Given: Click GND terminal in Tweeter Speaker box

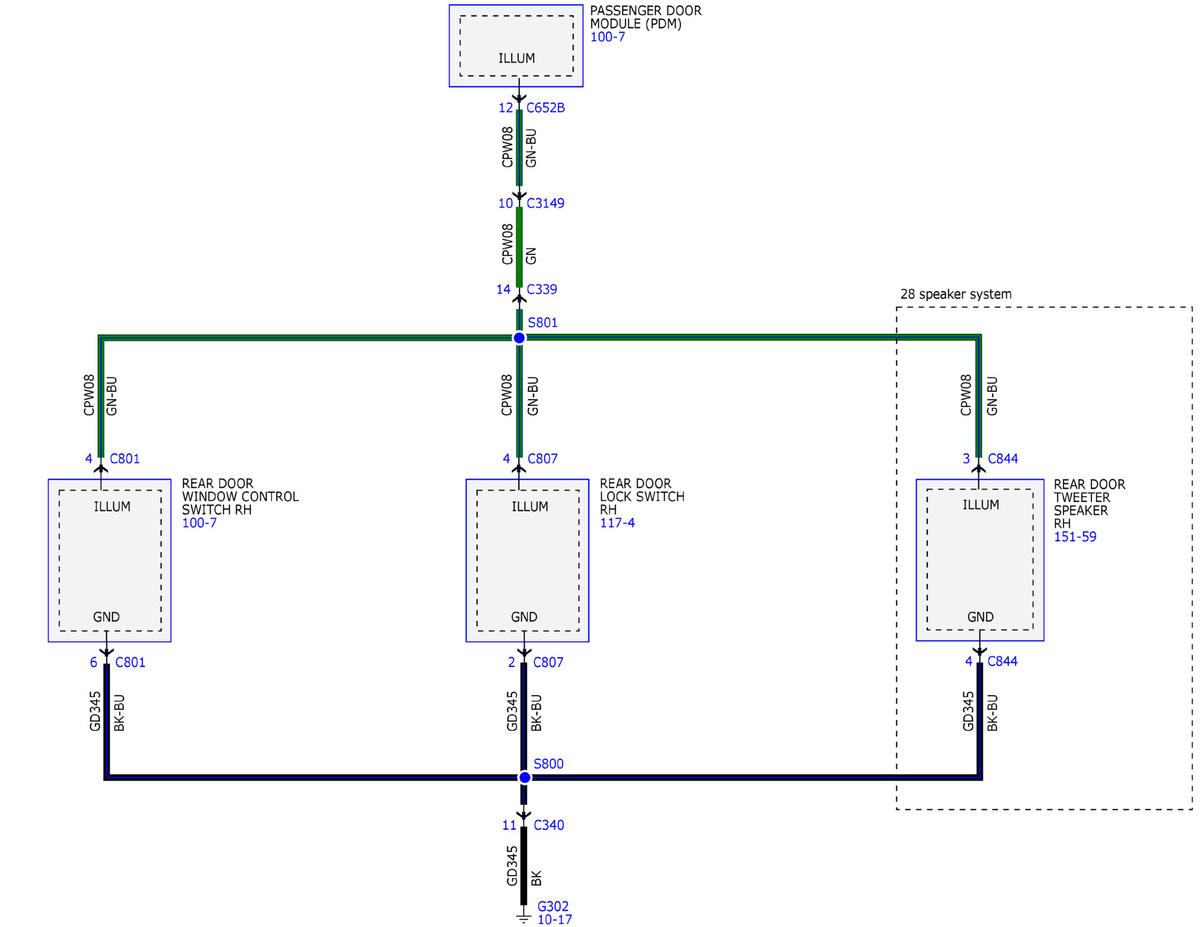Looking at the screenshot, I should point(981,617).
